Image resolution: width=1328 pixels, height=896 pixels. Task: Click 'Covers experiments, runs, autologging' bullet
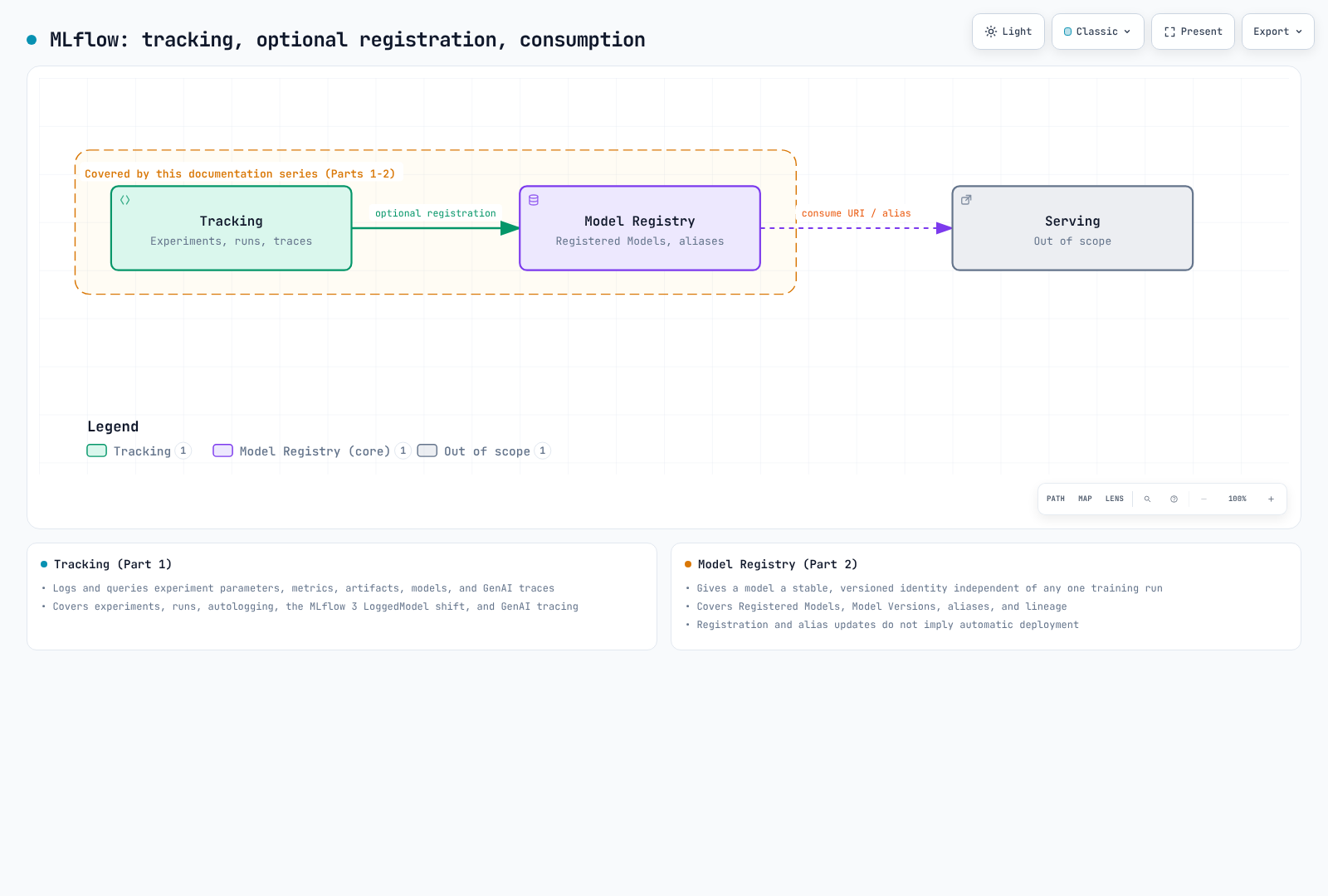pyautogui.click(x=315, y=606)
